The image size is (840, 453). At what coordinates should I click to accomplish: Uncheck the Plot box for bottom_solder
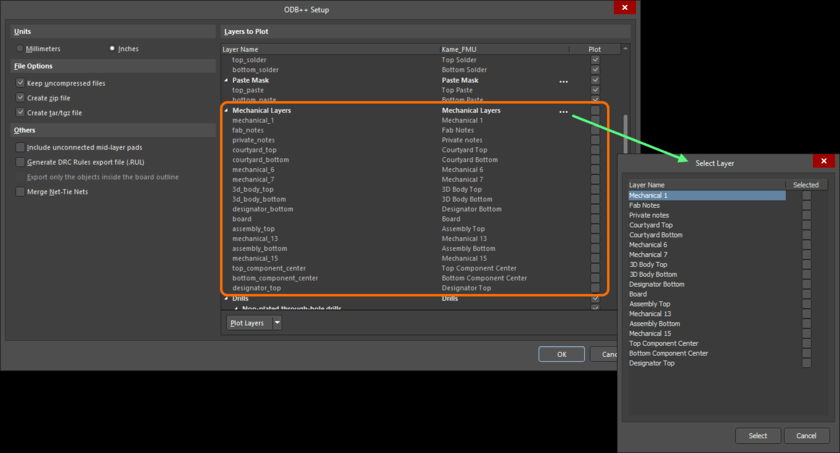pos(595,70)
